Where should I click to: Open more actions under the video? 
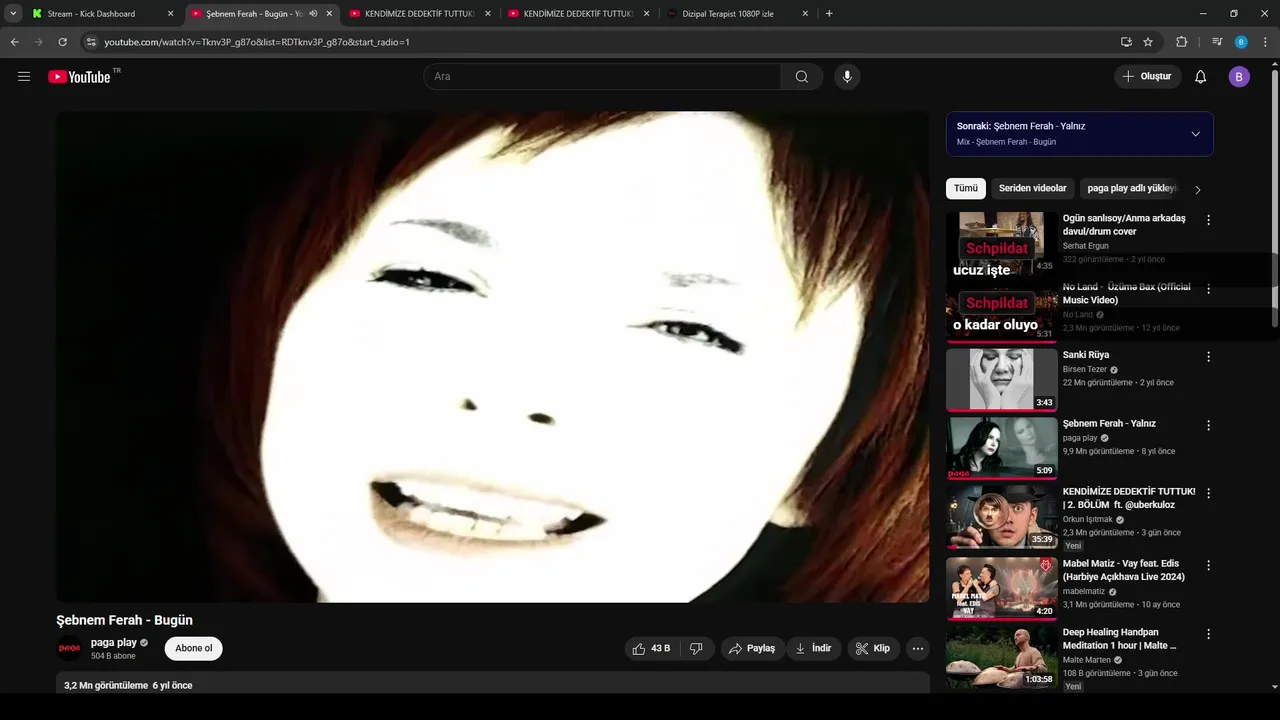click(x=917, y=648)
